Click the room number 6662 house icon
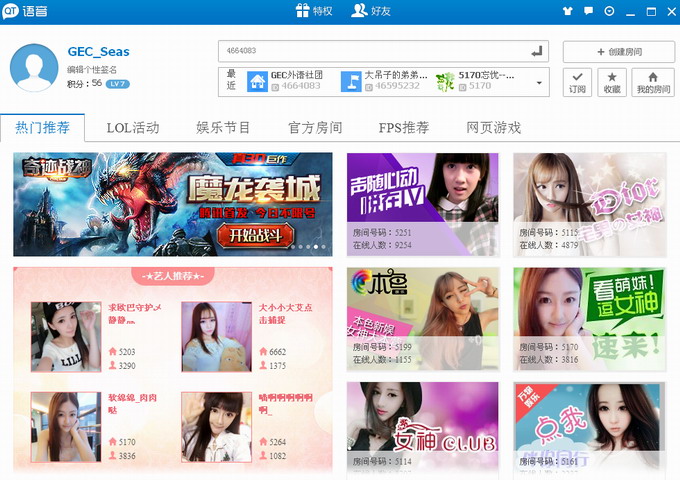The height and width of the screenshot is (480, 680). 263,351
